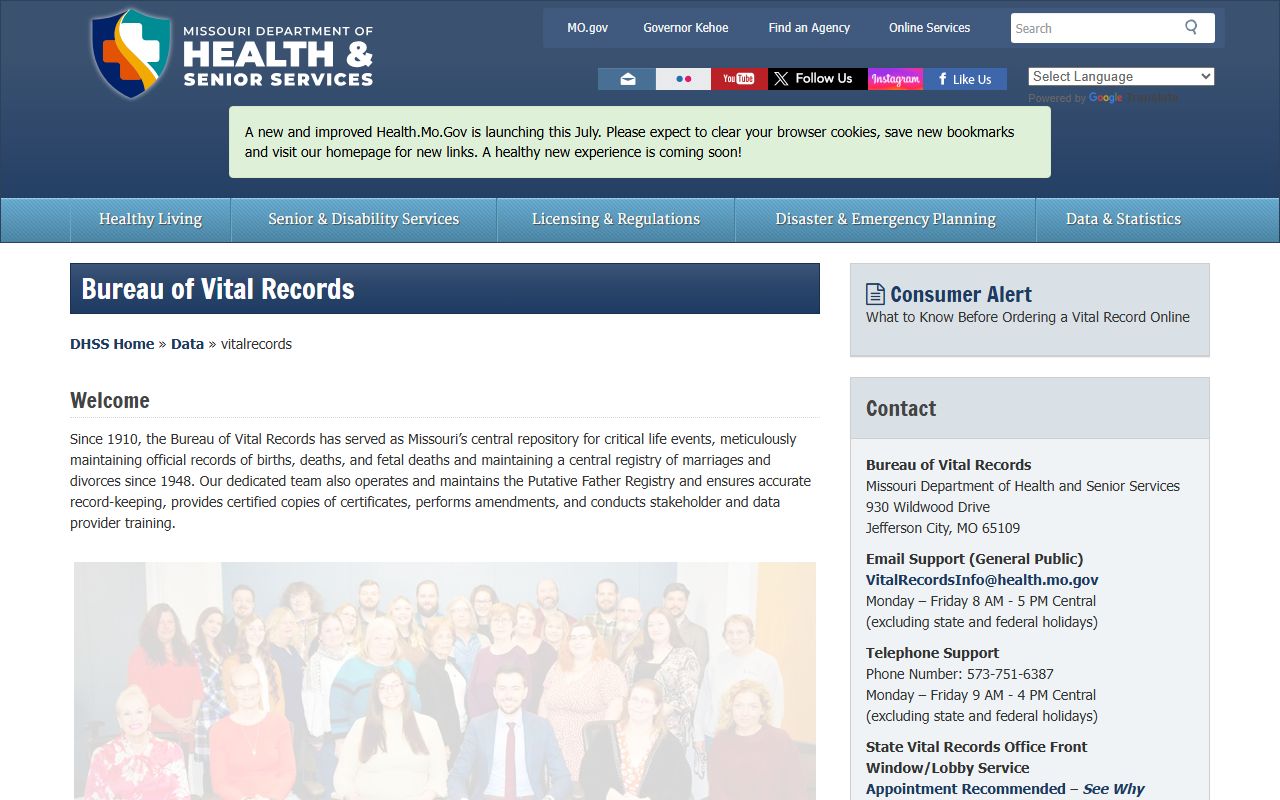Focus the Search input field
This screenshot has width=1280, height=800.
(x=1095, y=28)
